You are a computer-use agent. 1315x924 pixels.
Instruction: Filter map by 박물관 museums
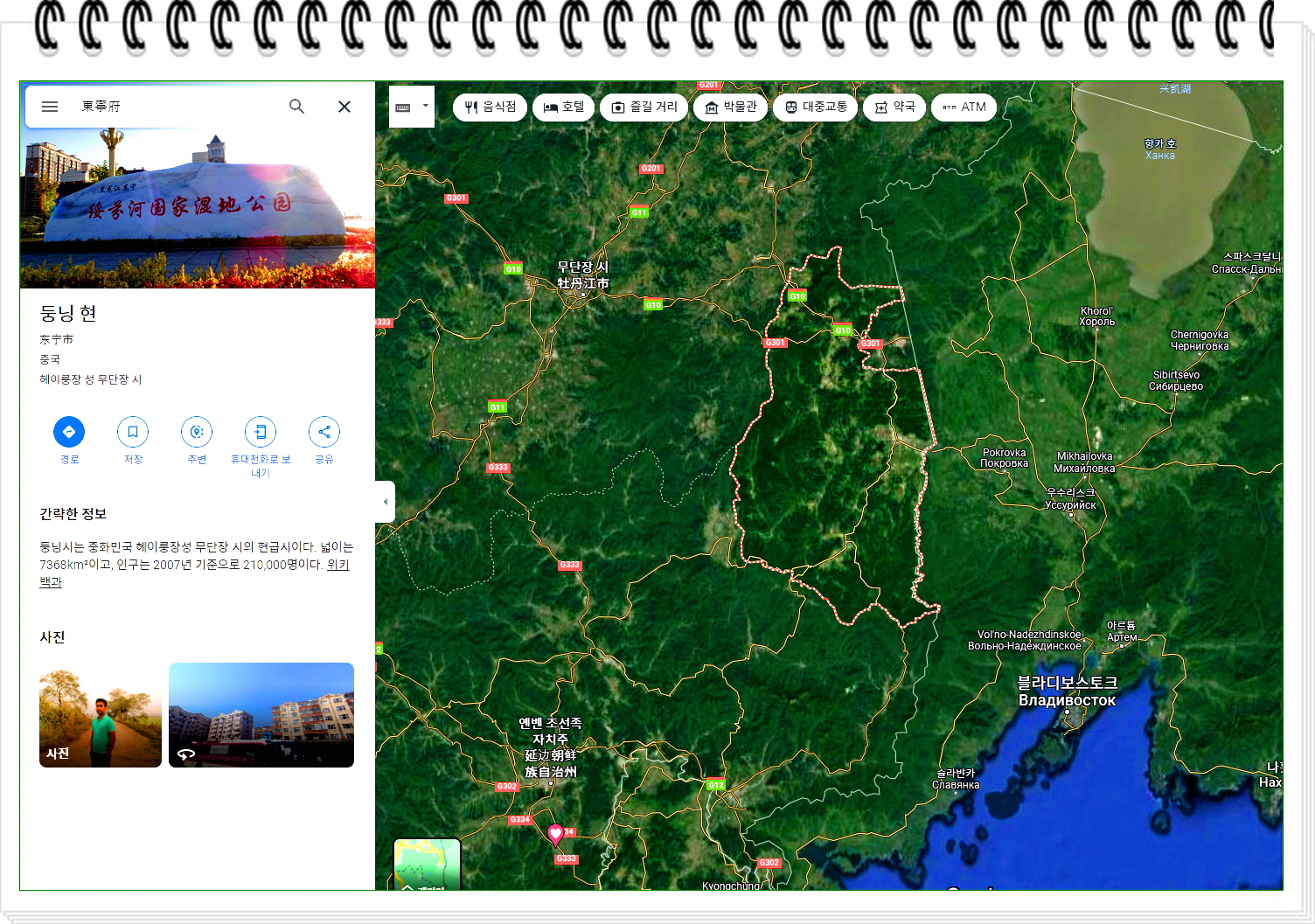730,108
